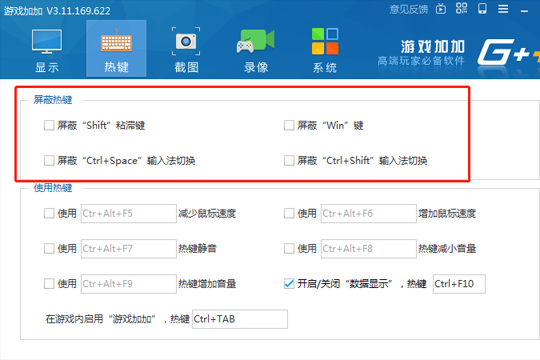This screenshot has width=540, height=360.
Task: Click the 热键增加音量 label
Action: [x=207, y=284]
